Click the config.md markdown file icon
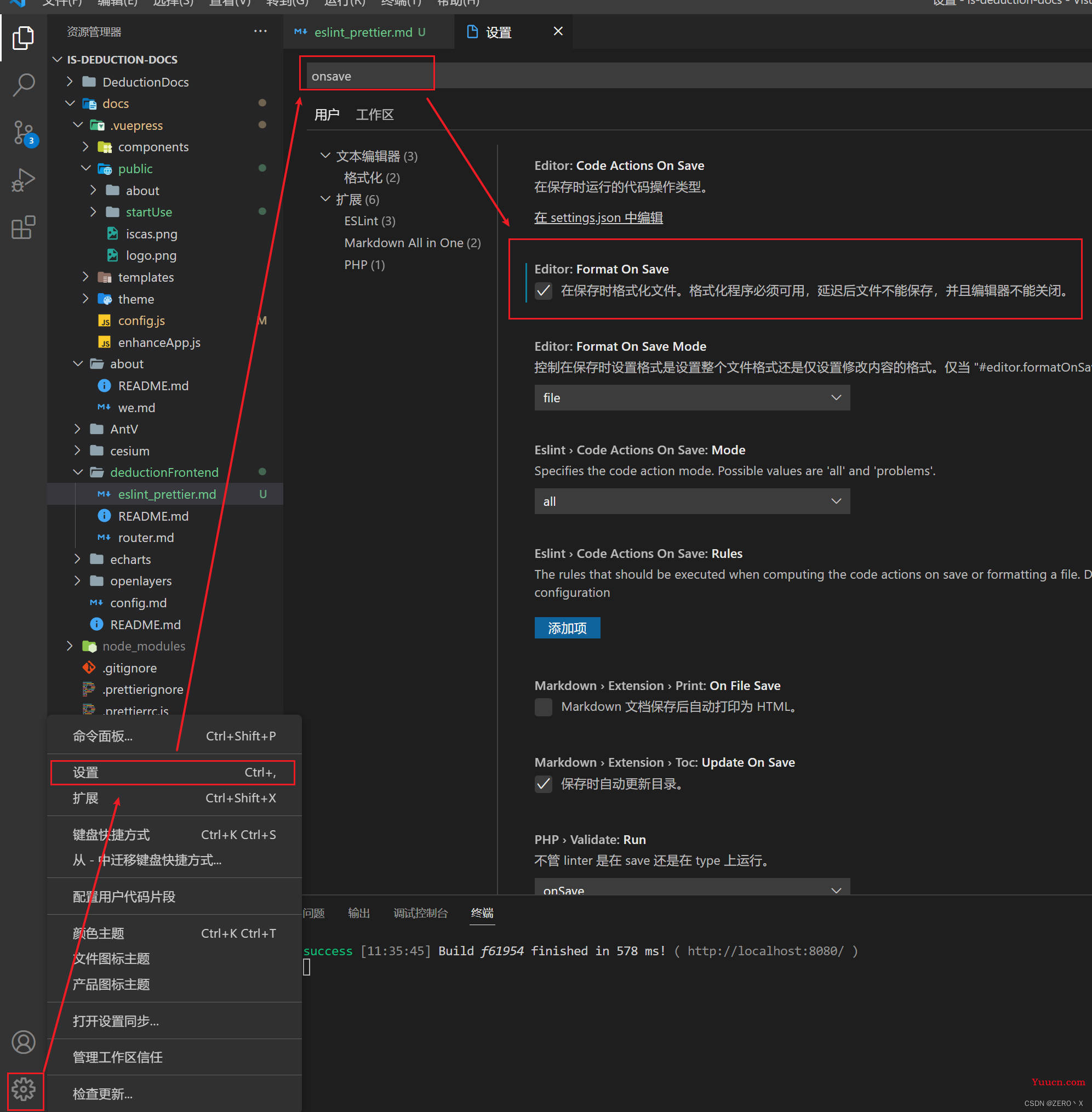1092x1112 pixels. pos(96,602)
